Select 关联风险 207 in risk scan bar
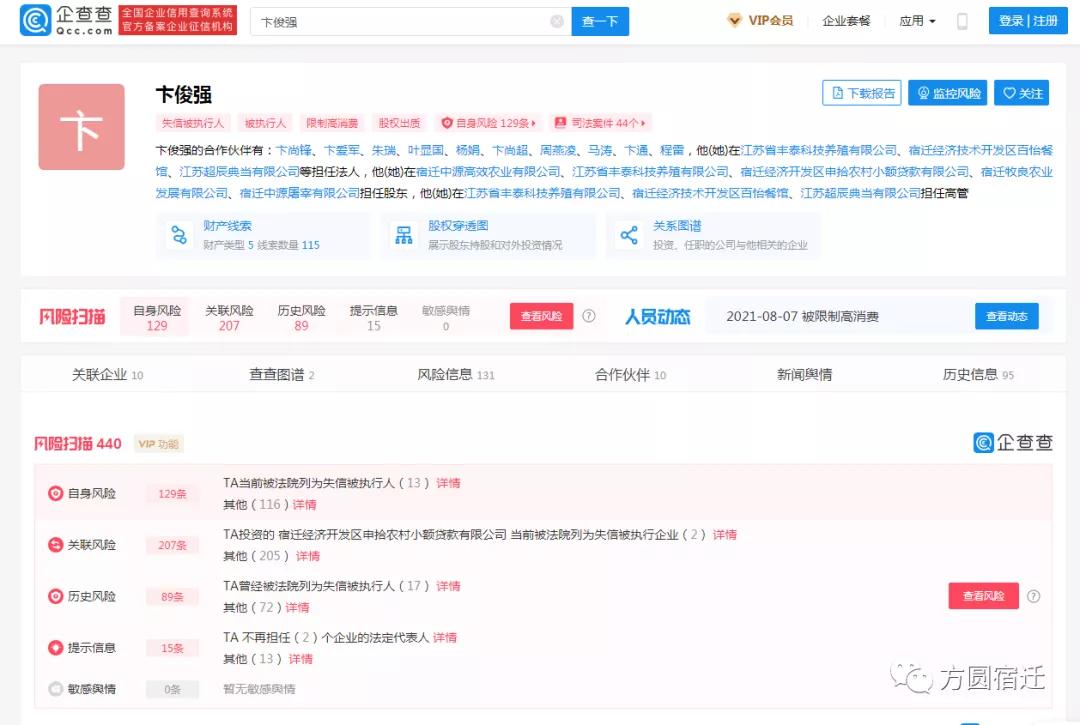Screen dimensions: 1080x725 [x=229, y=317]
